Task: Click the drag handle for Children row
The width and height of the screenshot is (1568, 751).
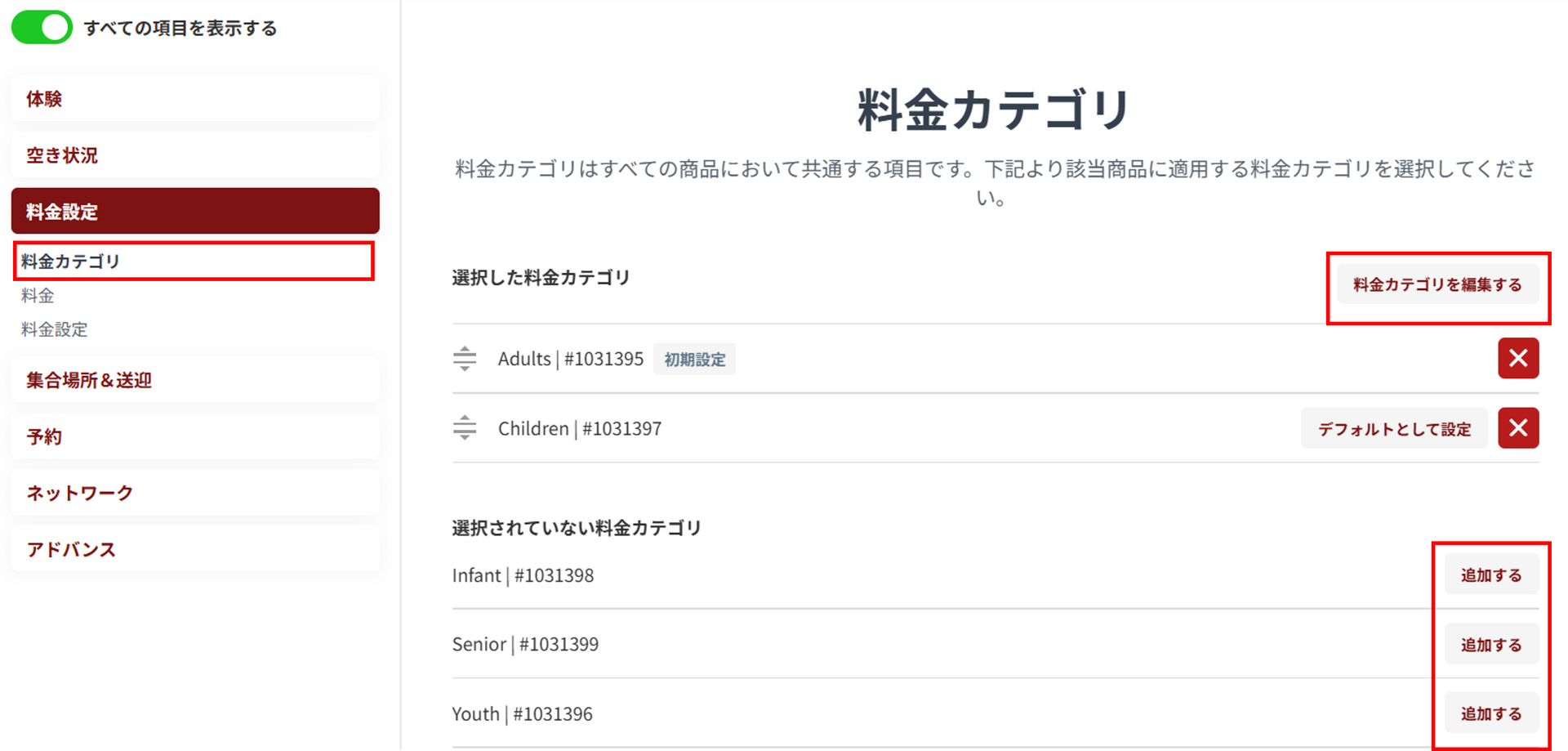Action: point(465,428)
